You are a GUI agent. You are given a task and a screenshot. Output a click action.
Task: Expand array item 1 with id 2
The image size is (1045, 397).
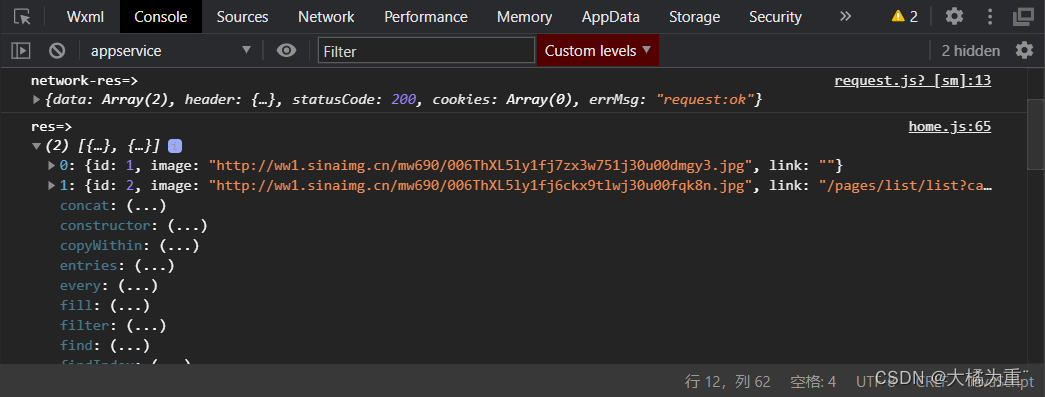(x=51, y=185)
